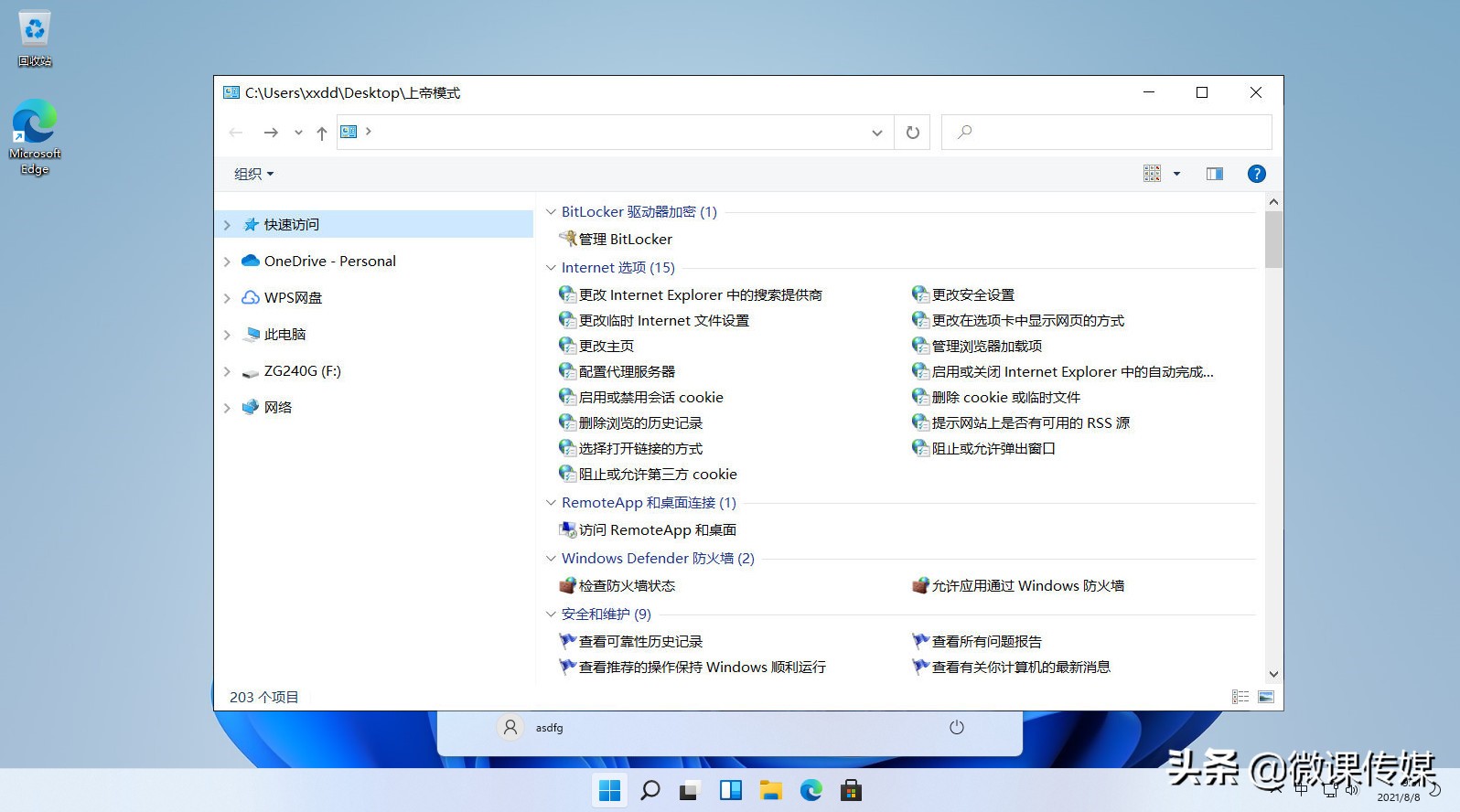
Task: Open 阻止或允许弹出窗口 link
Action: click(x=983, y=448)
